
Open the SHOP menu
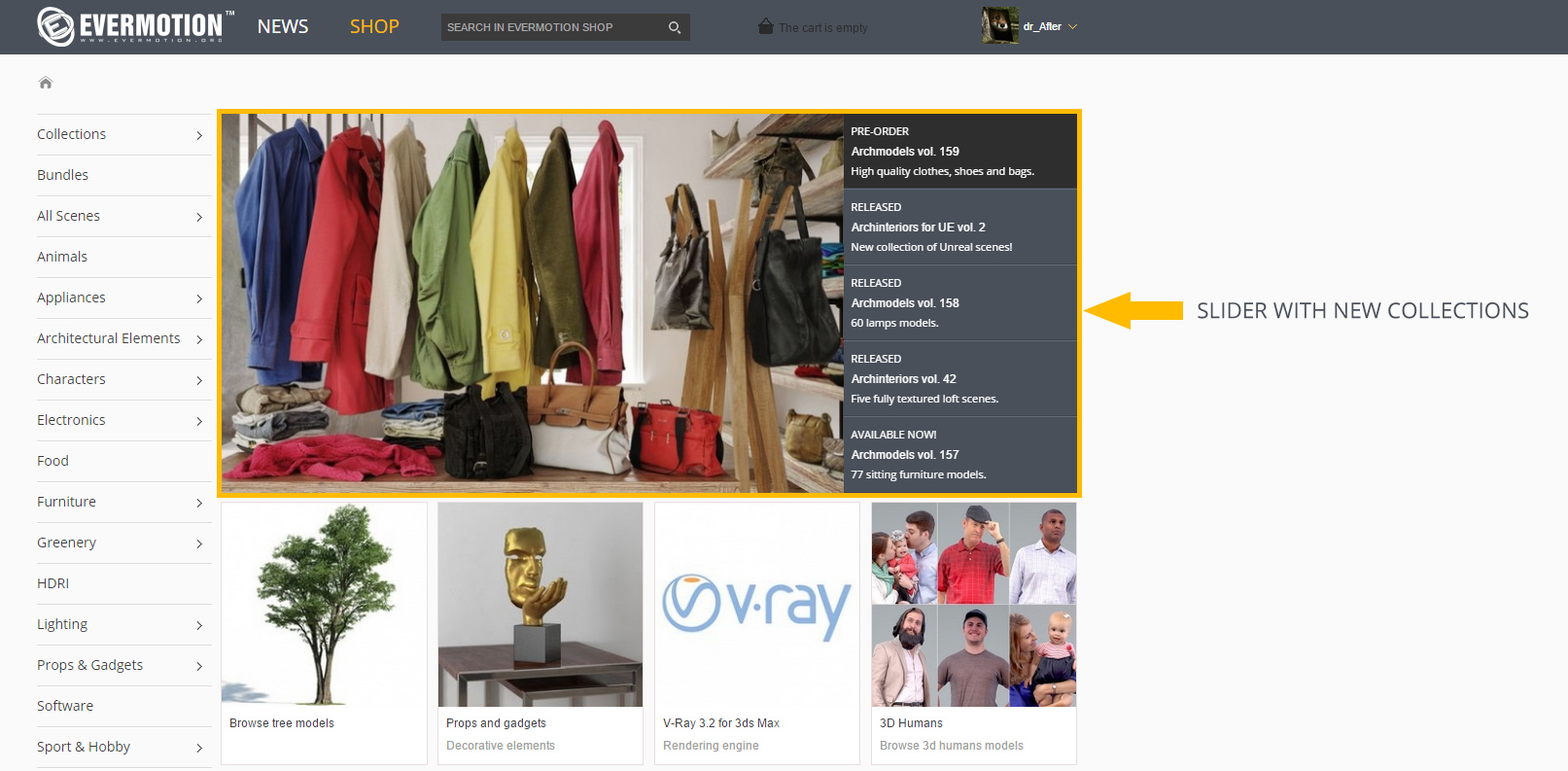tap(374, 26)
